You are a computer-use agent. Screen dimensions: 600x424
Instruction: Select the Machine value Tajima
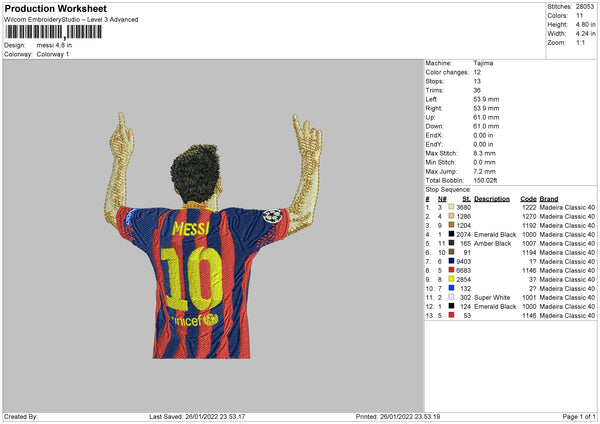coord(483,63)
